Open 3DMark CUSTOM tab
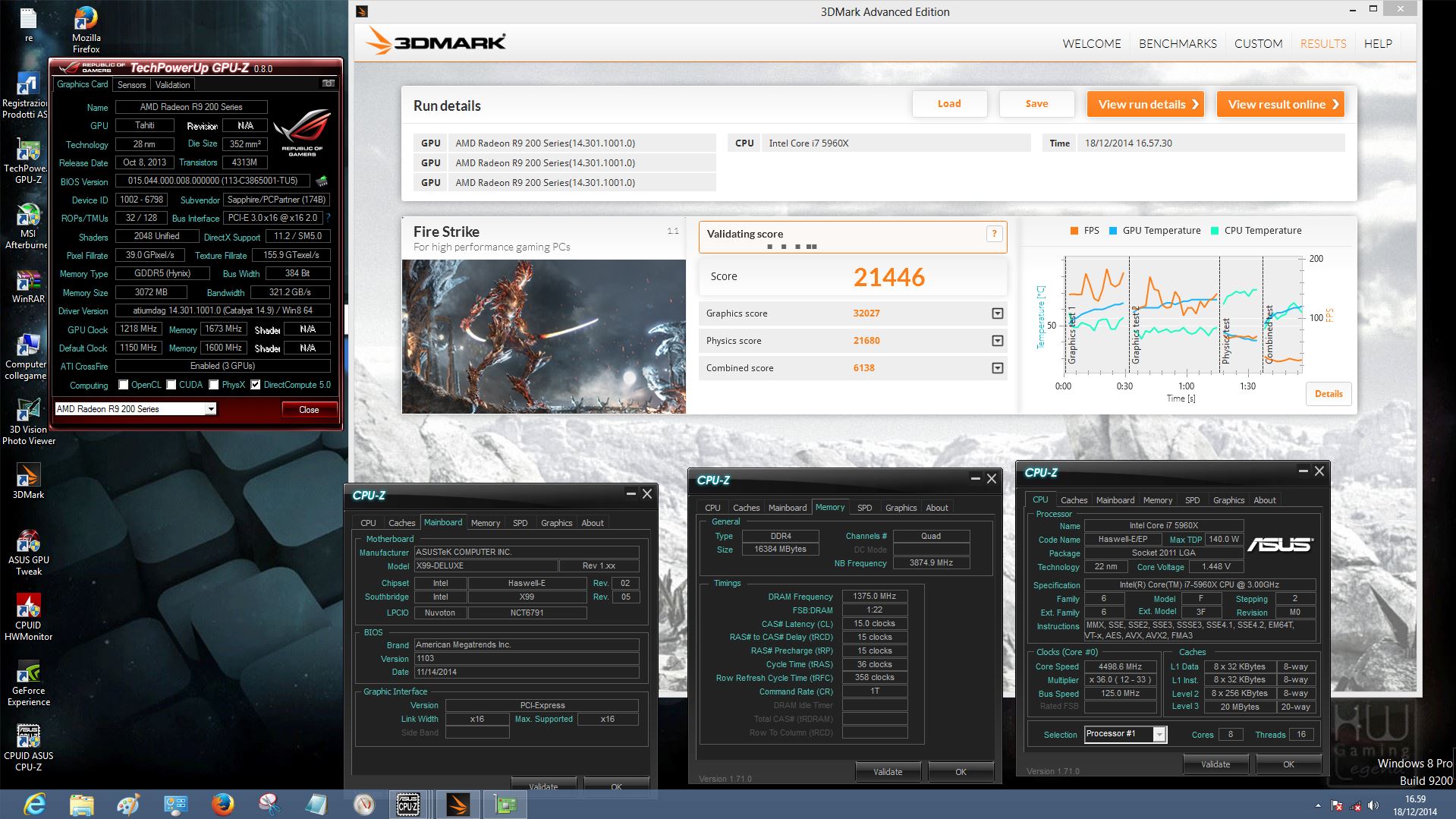 click(1258, 44)
